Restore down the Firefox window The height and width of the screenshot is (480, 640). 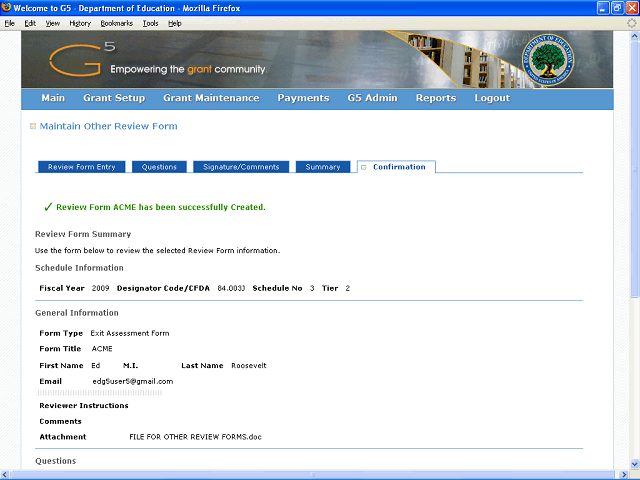point(617,8)
